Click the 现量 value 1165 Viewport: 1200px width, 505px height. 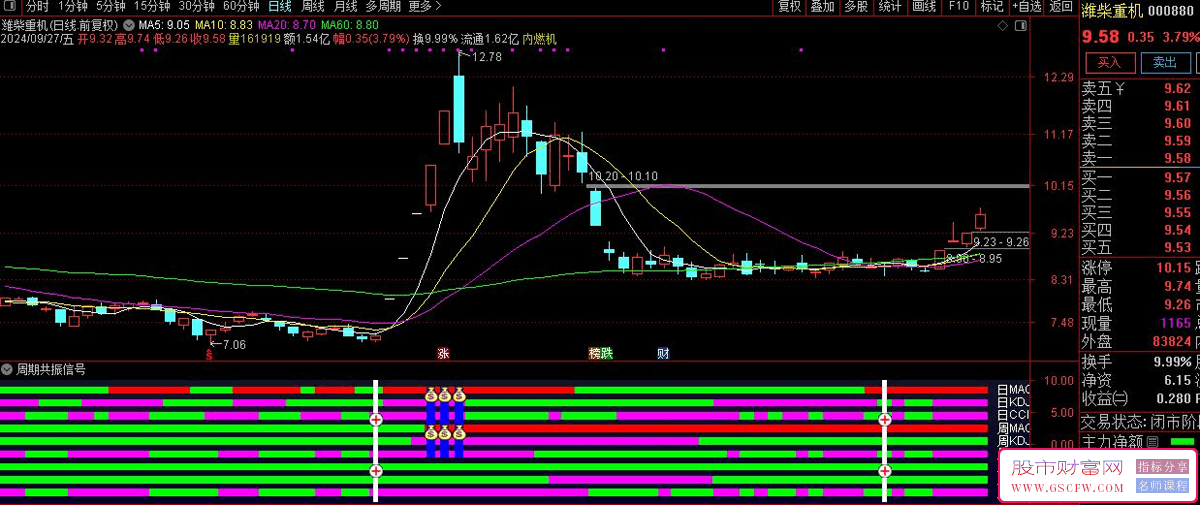click(x=1175, y=324)
